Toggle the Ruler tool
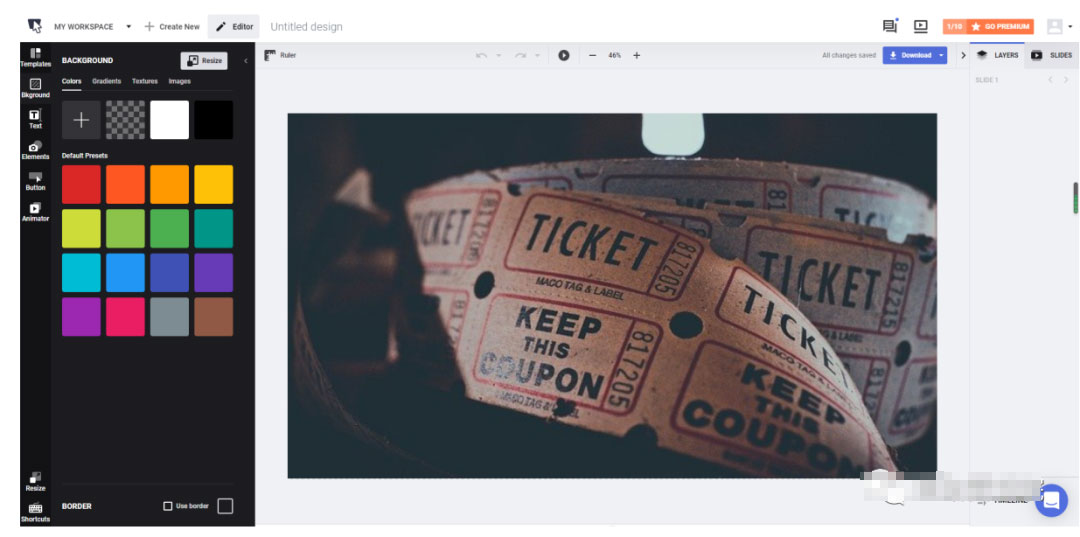The width and height of the screenshot is (1080, 537). coord(280,55)
